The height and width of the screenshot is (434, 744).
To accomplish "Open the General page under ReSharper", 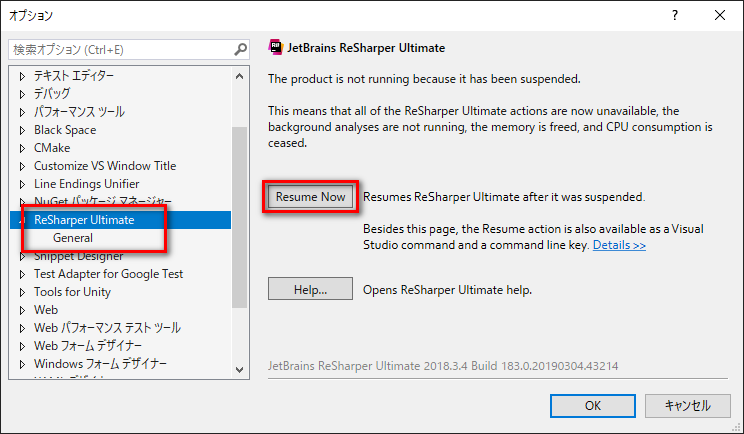I will click(73, 238).
